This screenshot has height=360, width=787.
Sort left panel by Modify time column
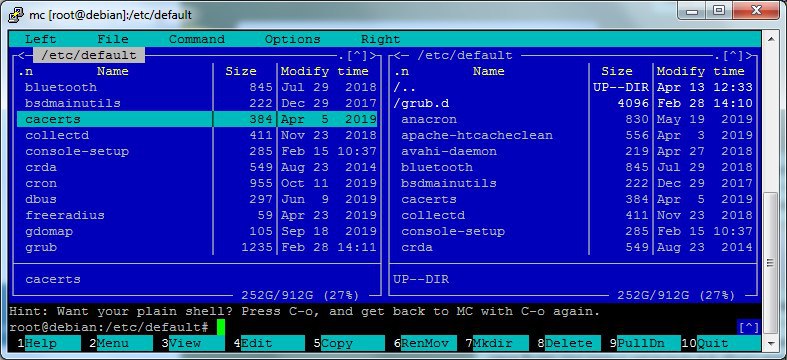coord(325,71)
